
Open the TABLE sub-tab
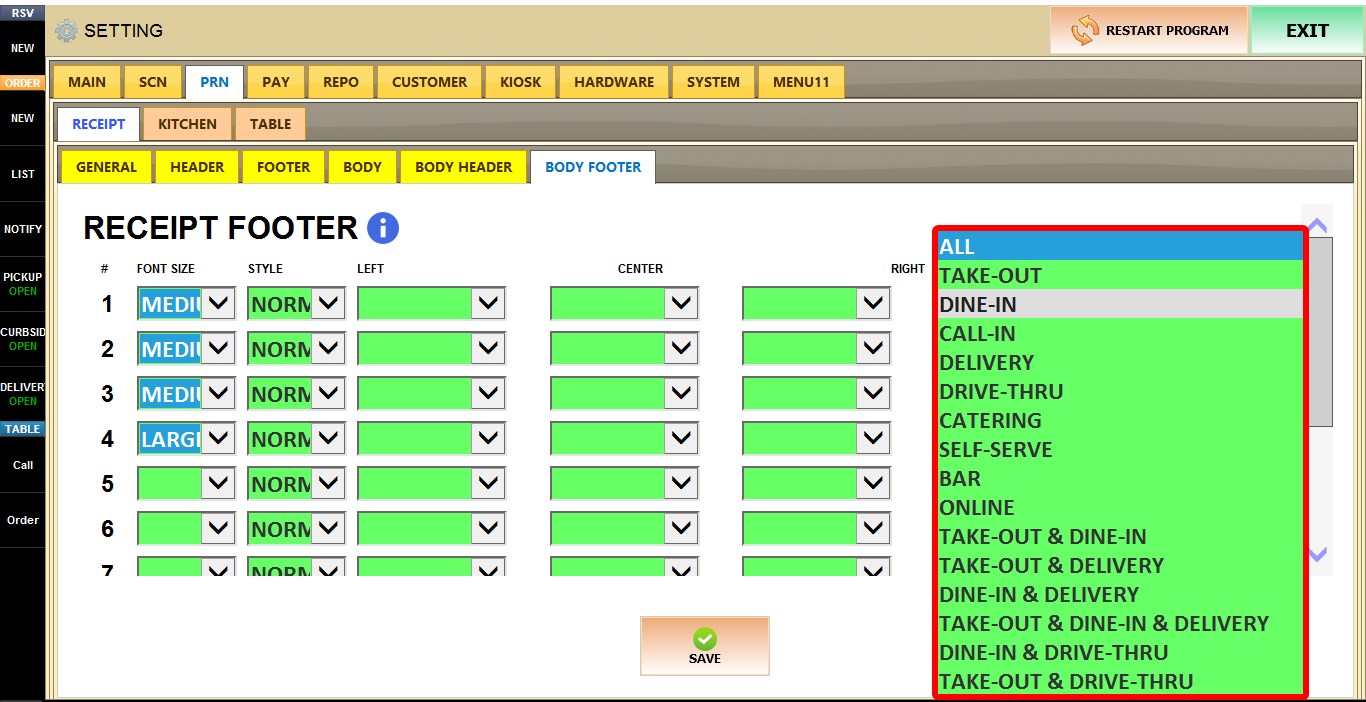pos(270,124)
